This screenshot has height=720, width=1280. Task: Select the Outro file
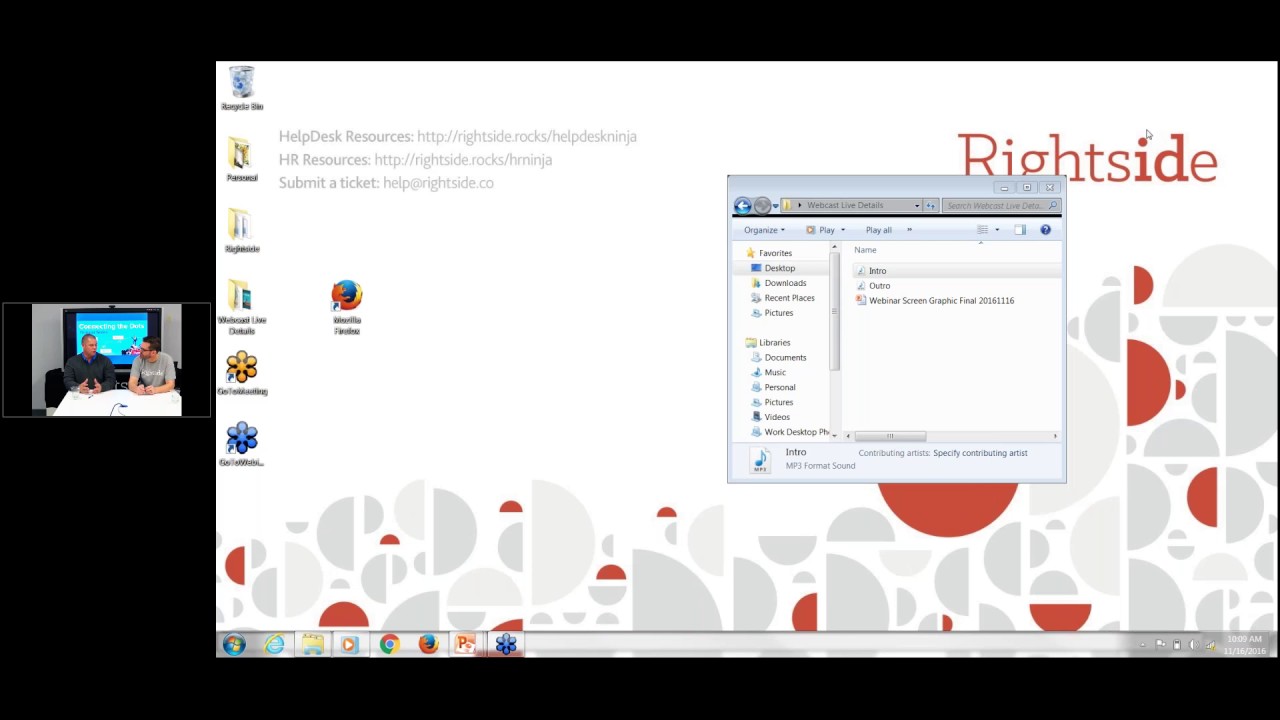coord(879,286)
